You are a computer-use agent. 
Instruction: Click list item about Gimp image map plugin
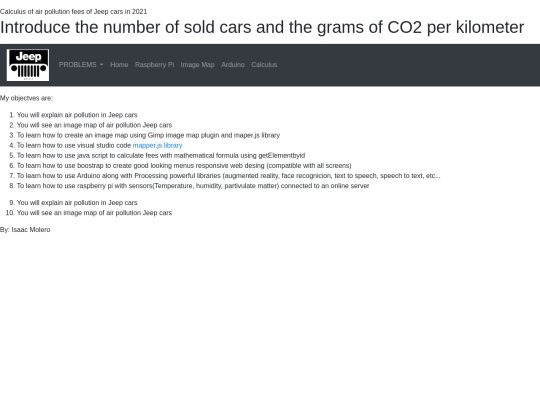pos(148,135)
